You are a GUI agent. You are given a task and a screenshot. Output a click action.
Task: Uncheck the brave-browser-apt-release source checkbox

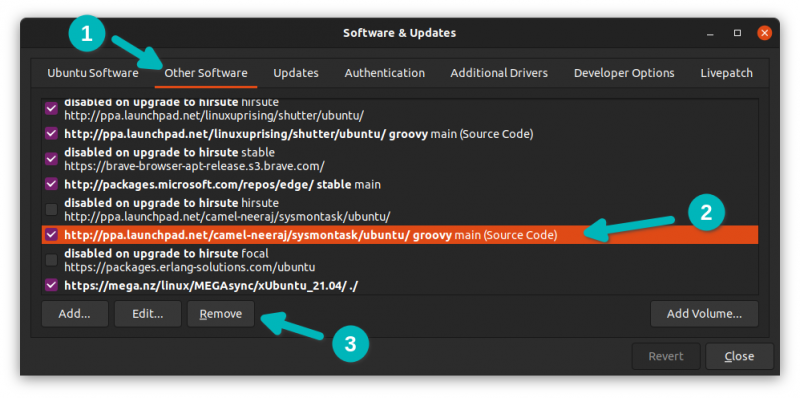point(52,159)
